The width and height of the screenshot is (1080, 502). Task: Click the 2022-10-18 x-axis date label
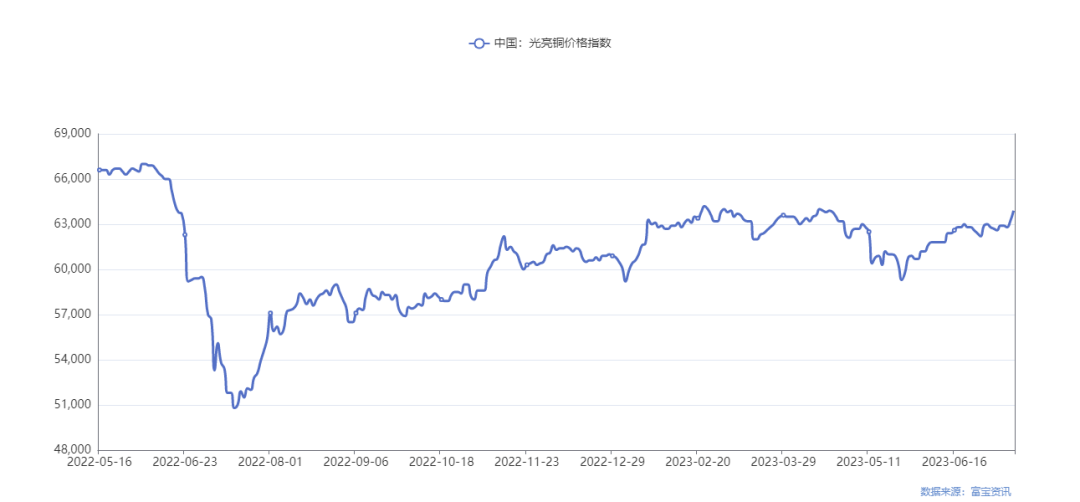coord(440,462)
